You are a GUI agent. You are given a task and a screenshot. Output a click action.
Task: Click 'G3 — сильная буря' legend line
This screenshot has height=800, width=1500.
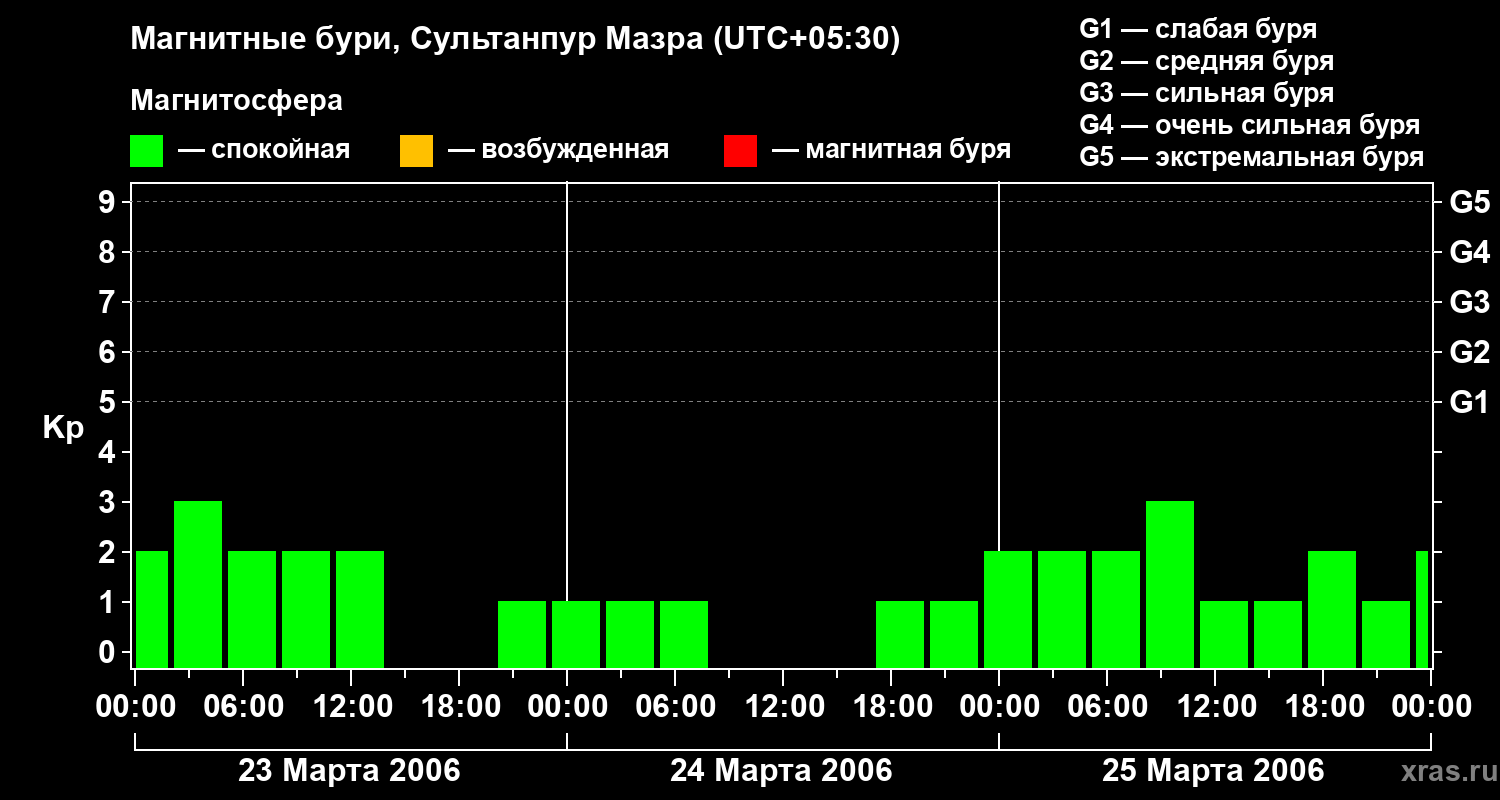1206,93
